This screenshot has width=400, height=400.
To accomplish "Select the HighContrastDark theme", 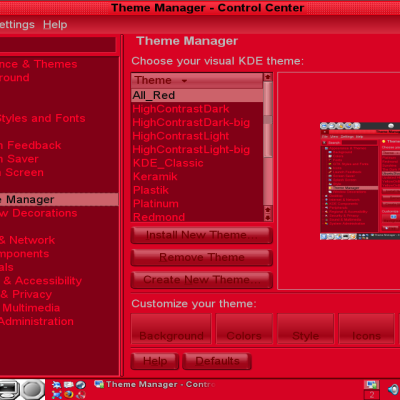I will (197, 109).
